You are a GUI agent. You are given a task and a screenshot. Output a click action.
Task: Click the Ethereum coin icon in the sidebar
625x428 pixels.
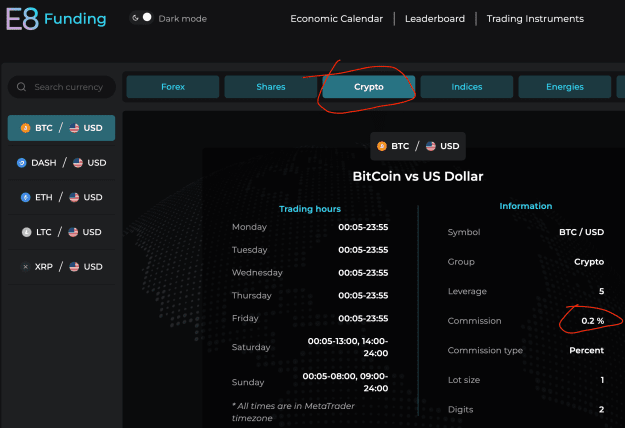26,197
